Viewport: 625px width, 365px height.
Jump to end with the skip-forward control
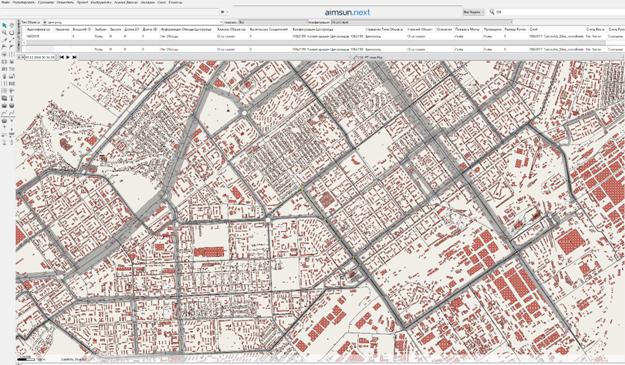click(x=75, y=57)
